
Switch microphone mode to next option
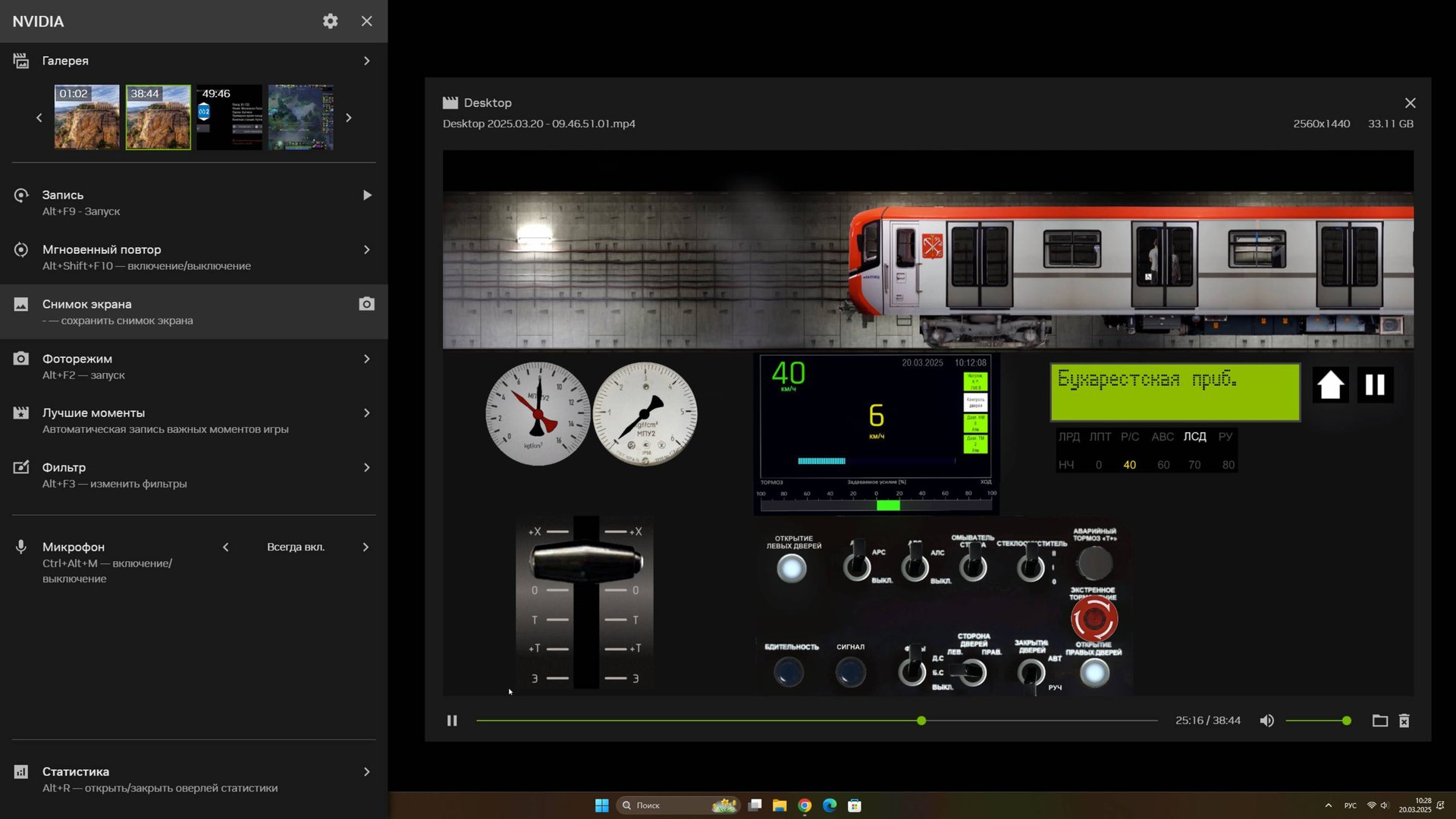(366, 547)
